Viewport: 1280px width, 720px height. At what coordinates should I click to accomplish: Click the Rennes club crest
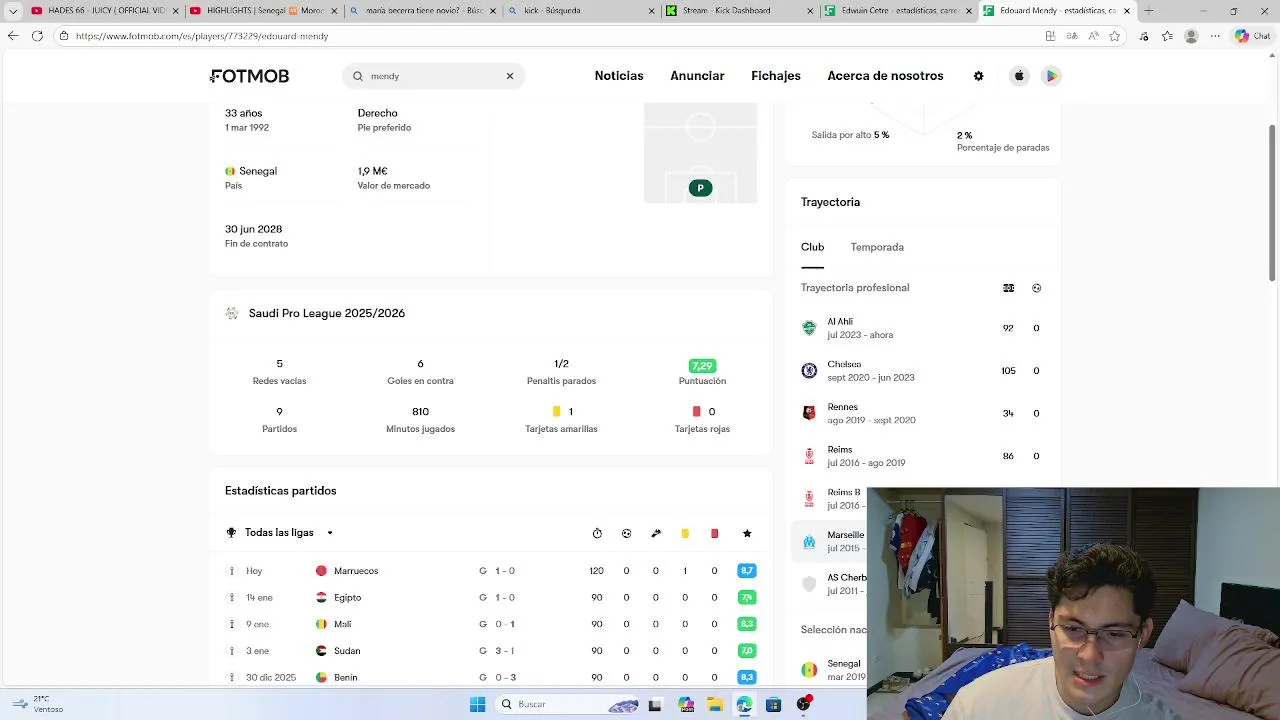(809, 413)
